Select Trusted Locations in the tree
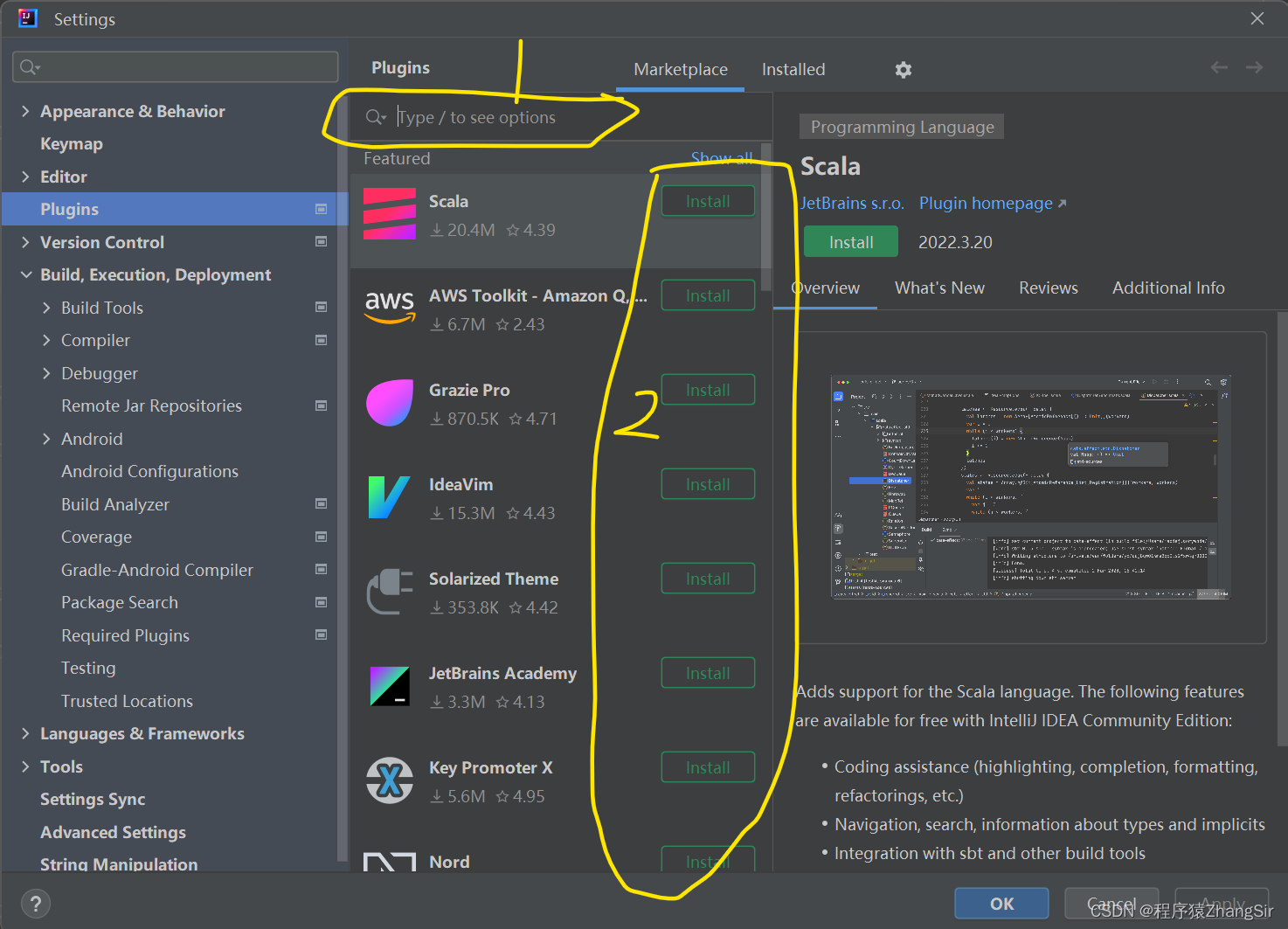The height and width of the screenshot is (929, 1288). pos(127,701)
